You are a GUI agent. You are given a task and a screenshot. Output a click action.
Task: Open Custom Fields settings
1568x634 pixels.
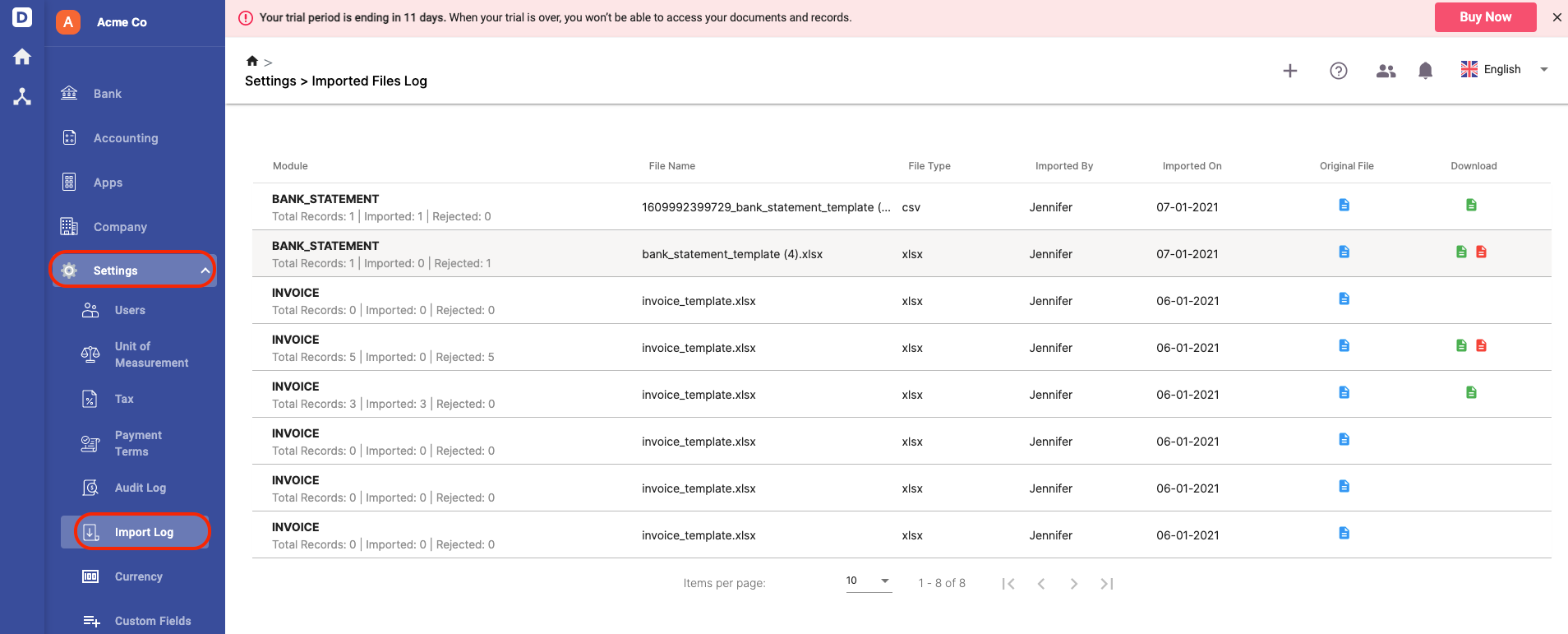(152, 621)
